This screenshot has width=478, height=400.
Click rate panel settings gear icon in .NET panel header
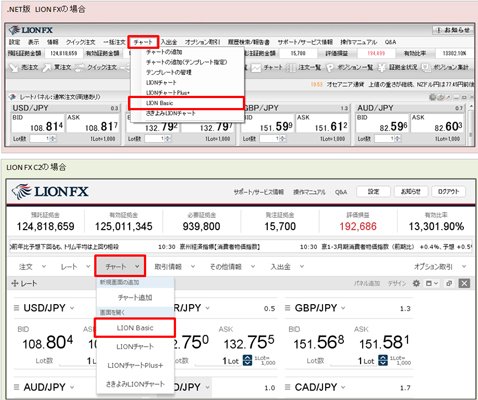coord(433,97)
